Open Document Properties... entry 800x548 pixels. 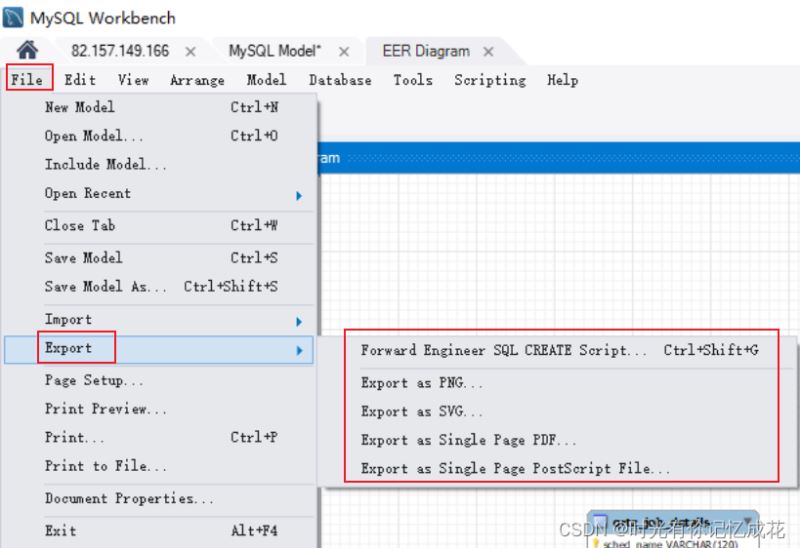point(159,499)
